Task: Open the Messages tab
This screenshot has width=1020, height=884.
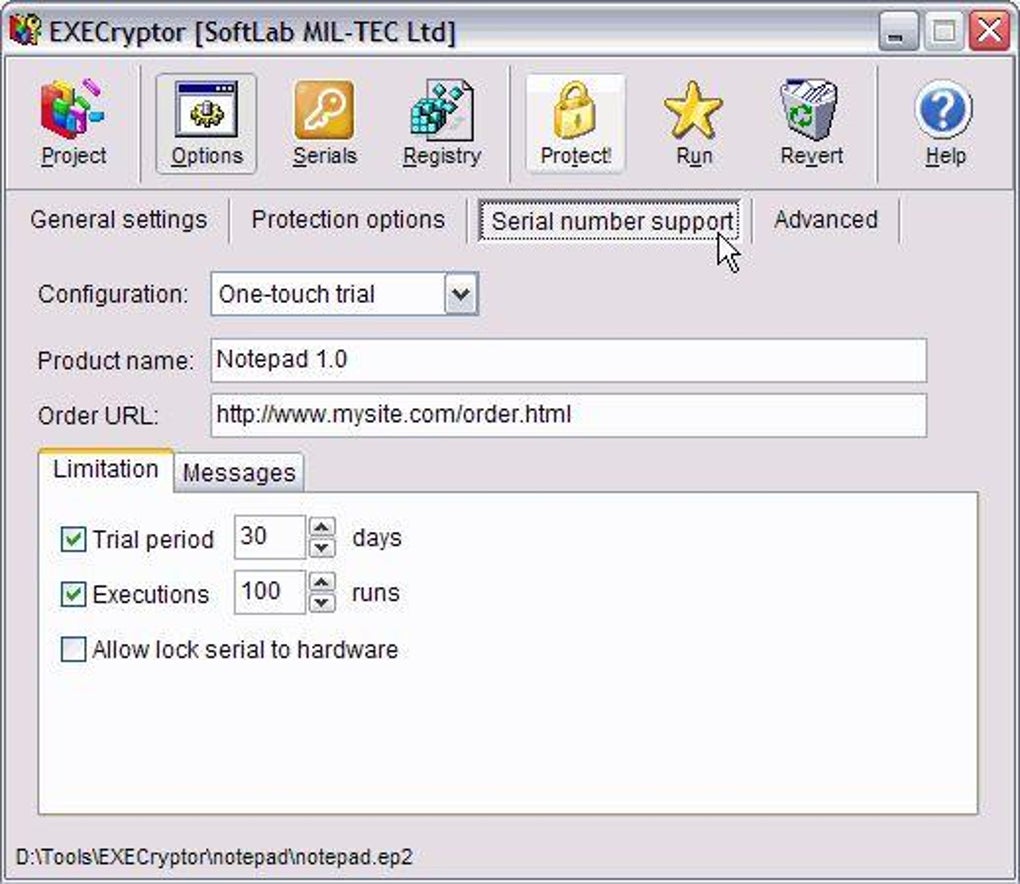Action: click(239, 471)
